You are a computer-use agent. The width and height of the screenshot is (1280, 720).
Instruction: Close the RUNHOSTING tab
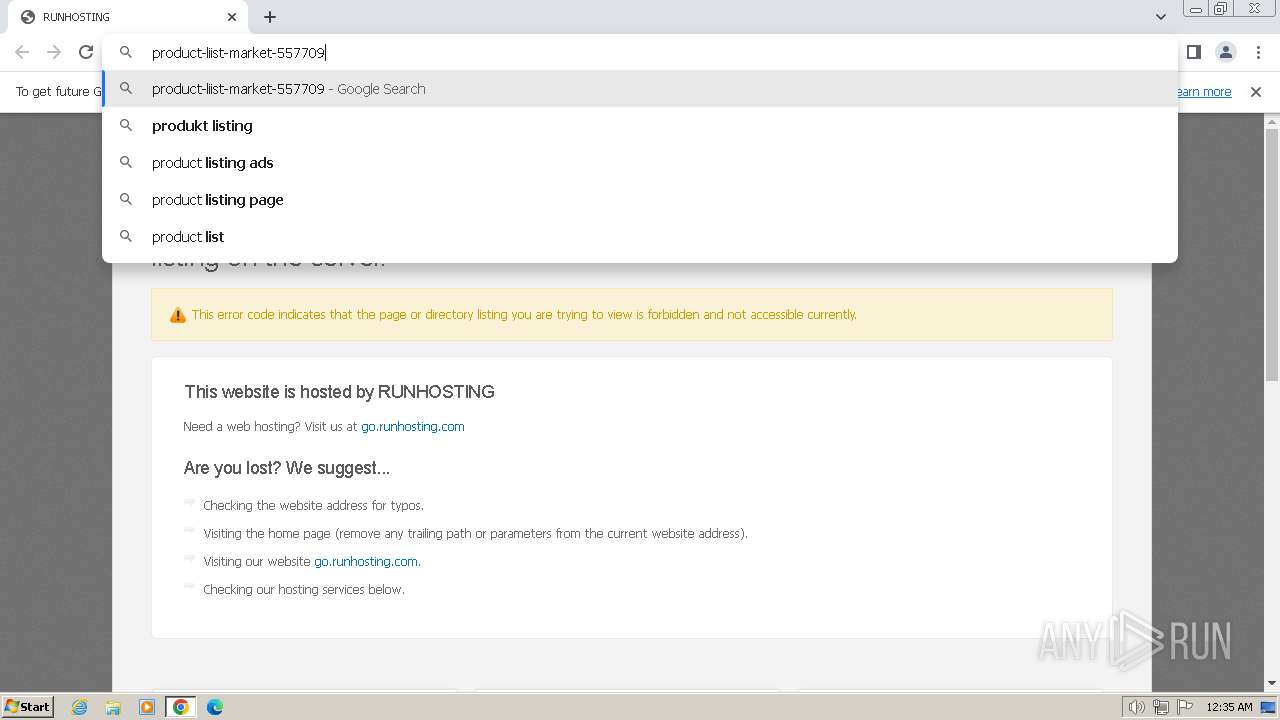coord(232,17)
